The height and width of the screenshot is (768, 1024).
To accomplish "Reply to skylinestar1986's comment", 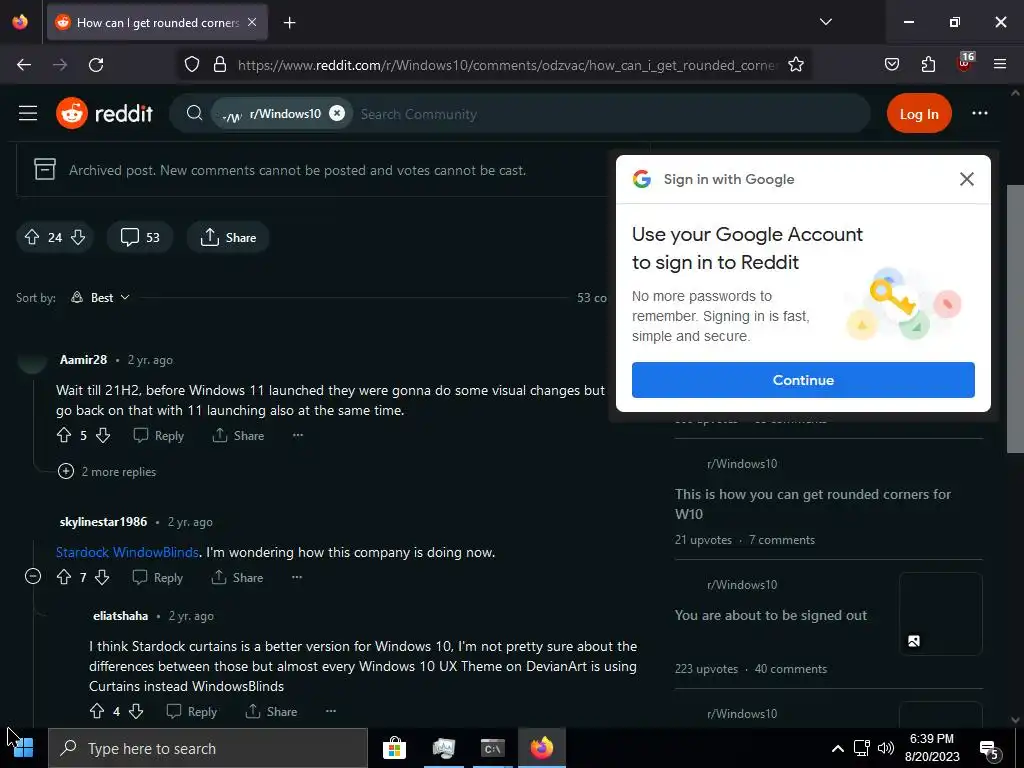I will [x=157, y=578].
